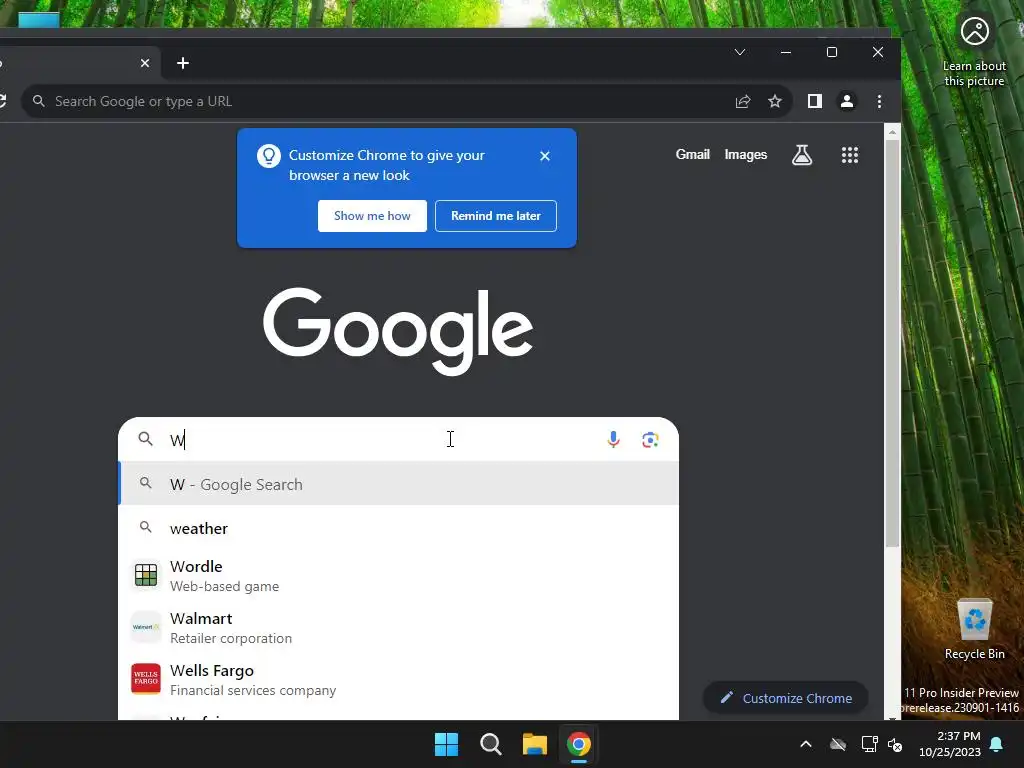Click the Wordle grid thumbnail
The width and height of the screenshot is (1024, 768).
coord(146,575)
